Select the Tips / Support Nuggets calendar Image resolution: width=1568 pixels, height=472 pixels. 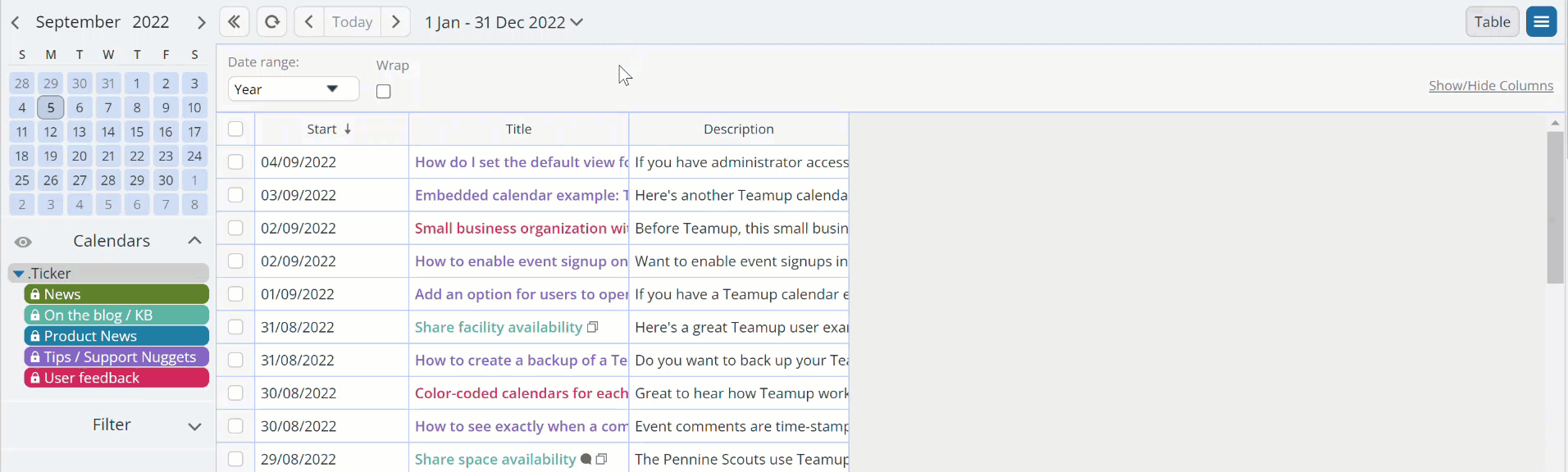116,357
